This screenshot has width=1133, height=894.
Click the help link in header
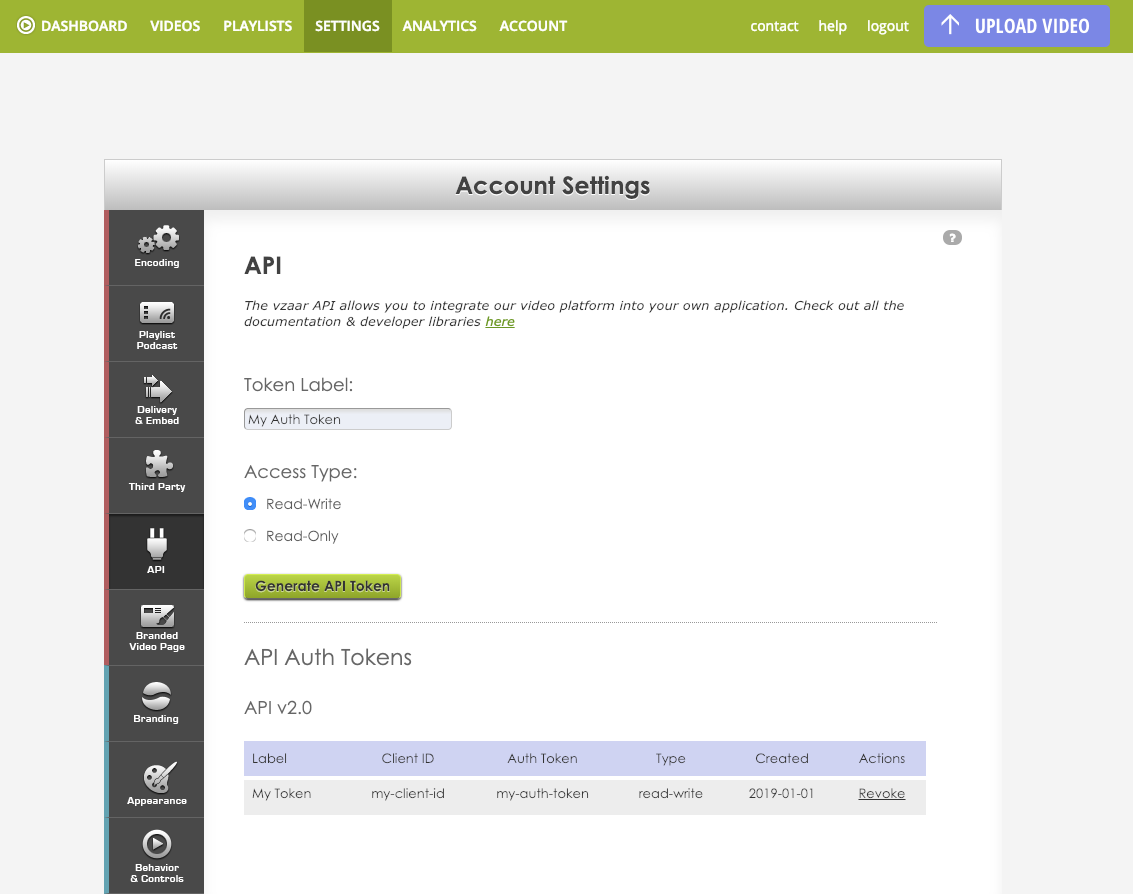point(832,26)
